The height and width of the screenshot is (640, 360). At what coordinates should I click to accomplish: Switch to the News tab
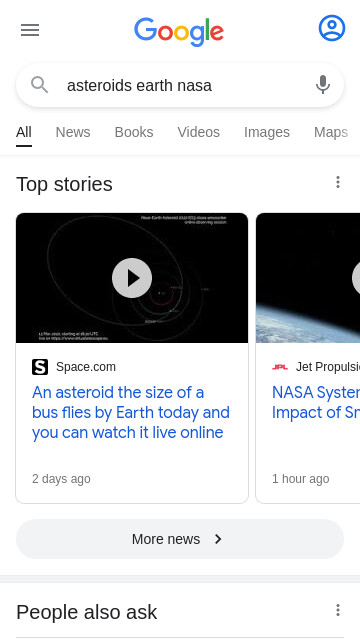[73, 132]
